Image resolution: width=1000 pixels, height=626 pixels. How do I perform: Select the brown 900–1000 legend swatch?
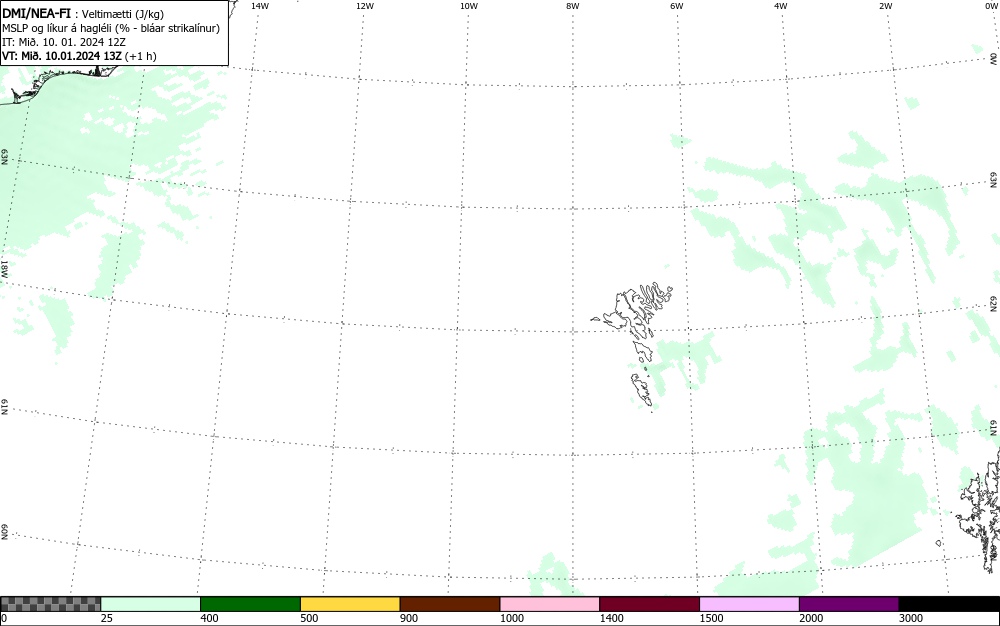point(450,604)
